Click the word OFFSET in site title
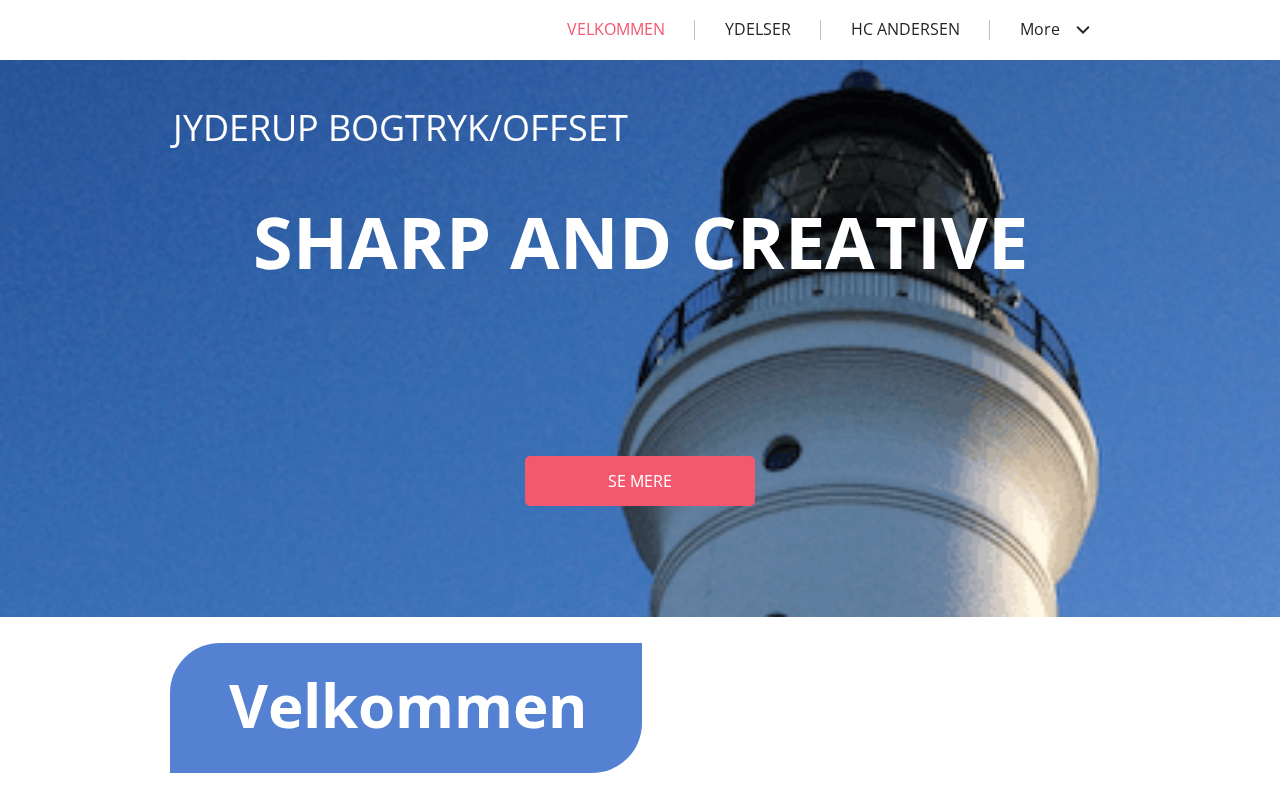 pyautogui.click(x=565, y=128)
